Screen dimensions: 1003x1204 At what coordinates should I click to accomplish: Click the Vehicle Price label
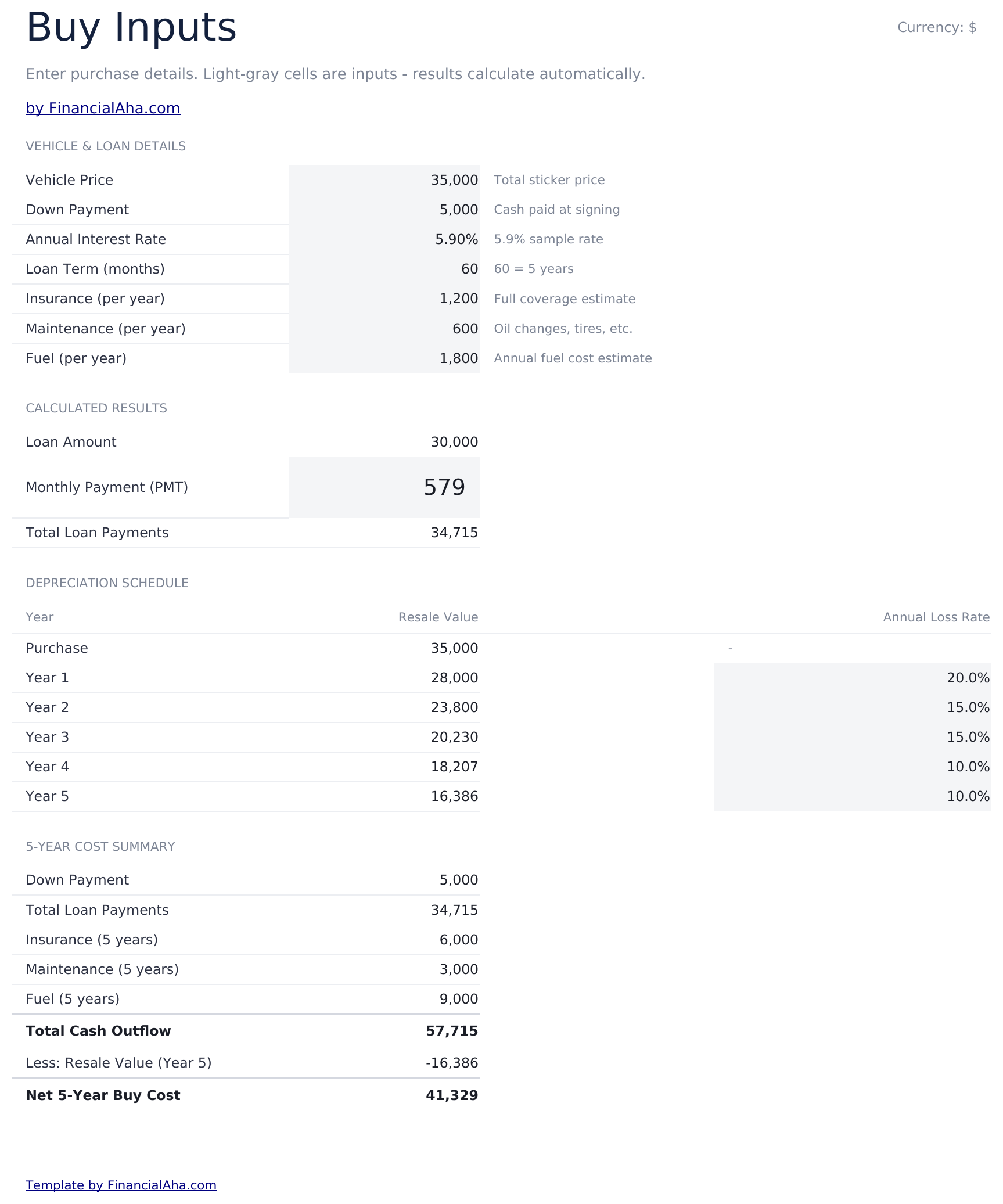69,180
